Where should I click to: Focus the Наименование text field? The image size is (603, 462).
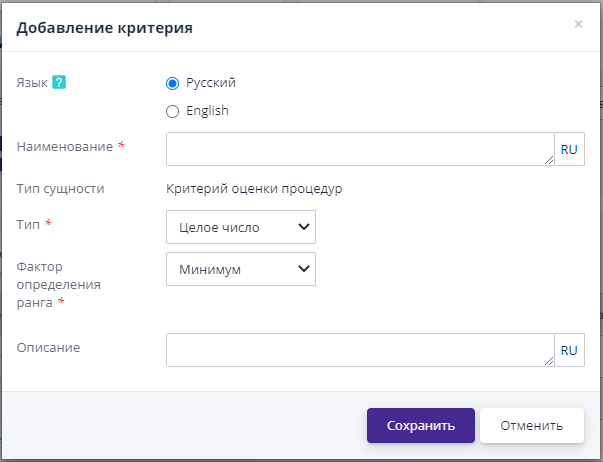pyautogui.click(x=358, y=149)
